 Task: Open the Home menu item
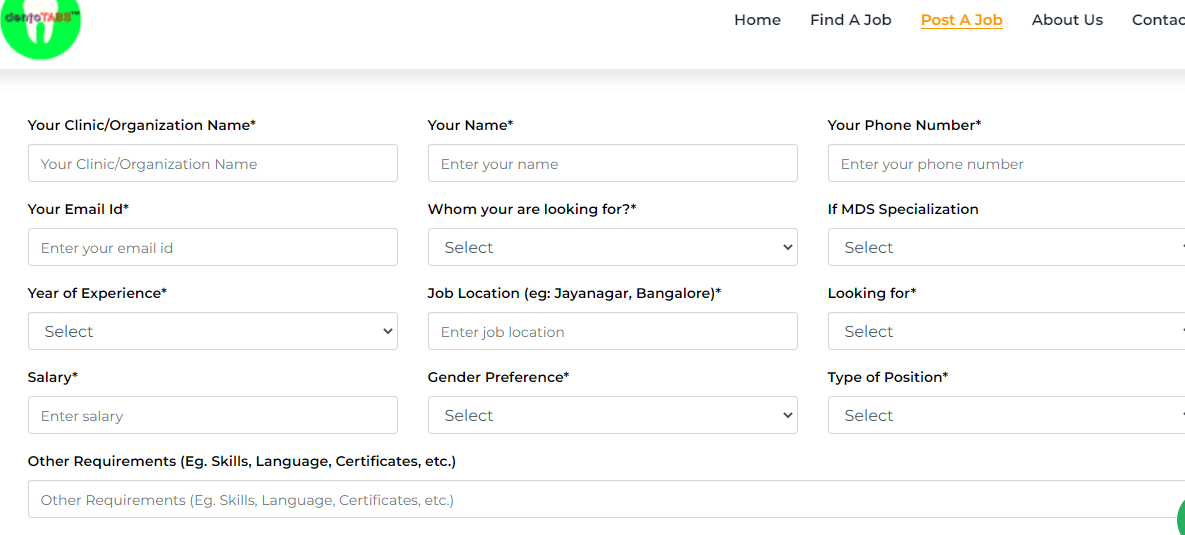[757, 20]
